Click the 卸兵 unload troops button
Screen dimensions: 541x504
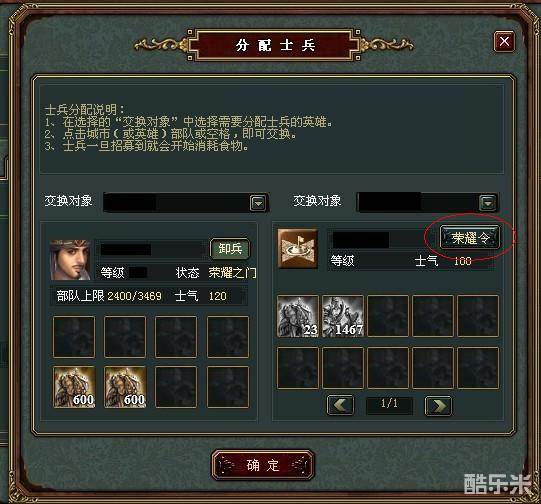230,249
